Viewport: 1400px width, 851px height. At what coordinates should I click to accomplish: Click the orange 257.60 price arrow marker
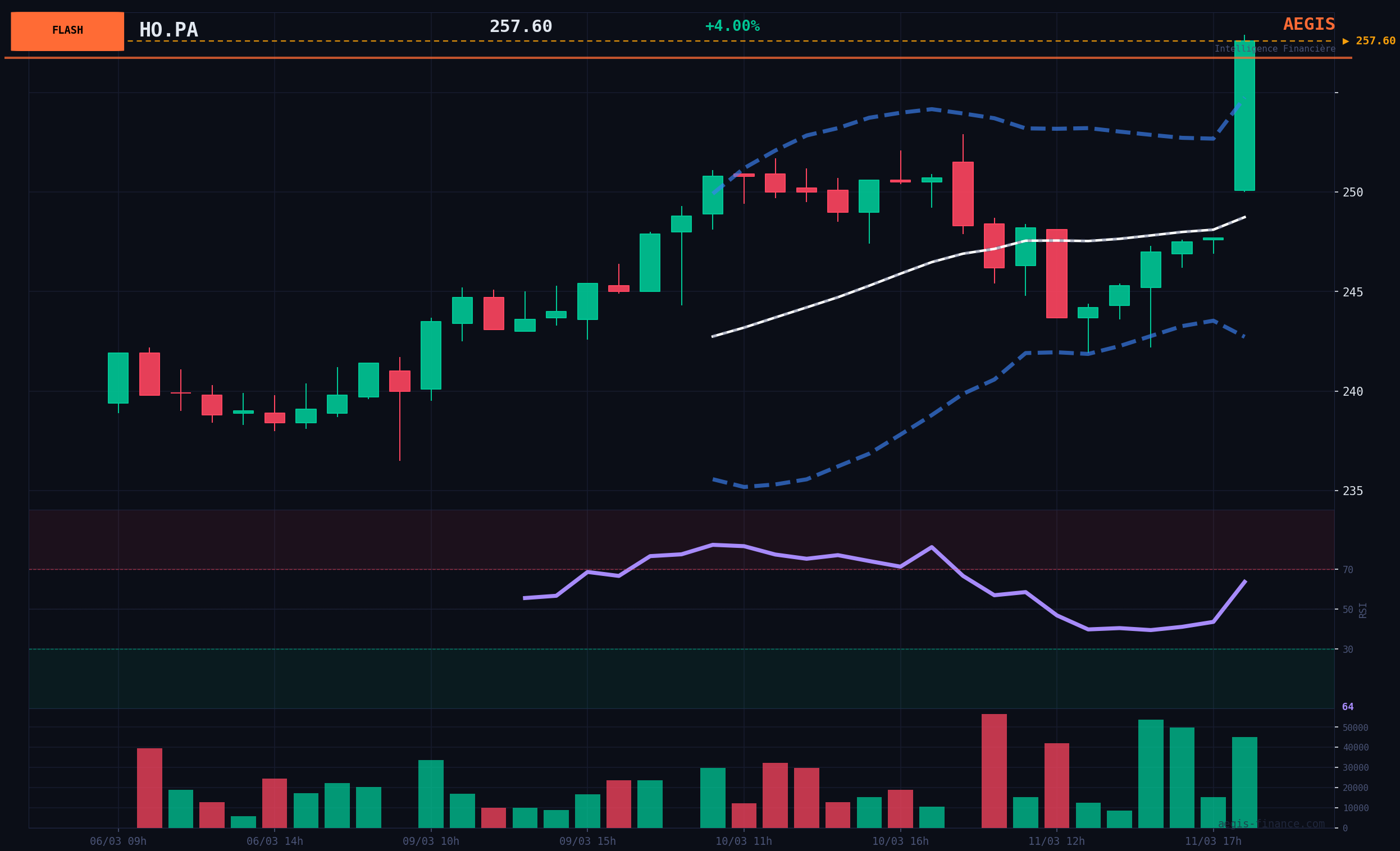tap(1368, 41)
